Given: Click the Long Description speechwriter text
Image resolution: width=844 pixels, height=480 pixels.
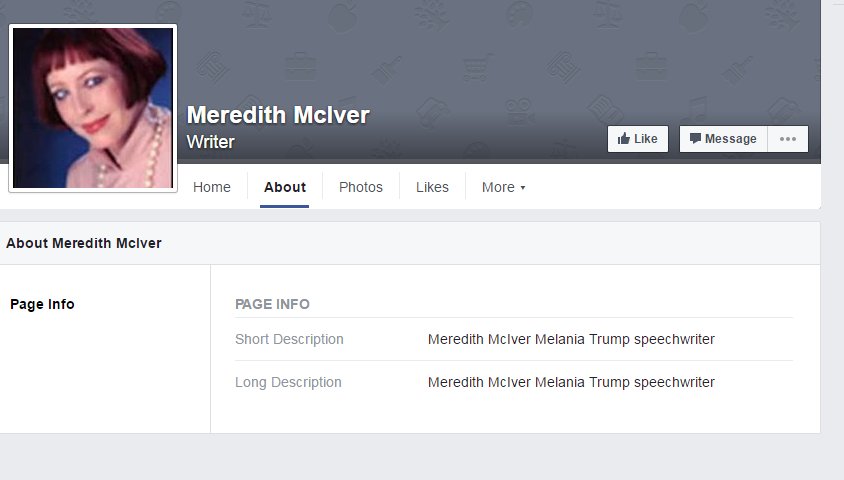Looking at the screenshot, I should tap(571, 382).
